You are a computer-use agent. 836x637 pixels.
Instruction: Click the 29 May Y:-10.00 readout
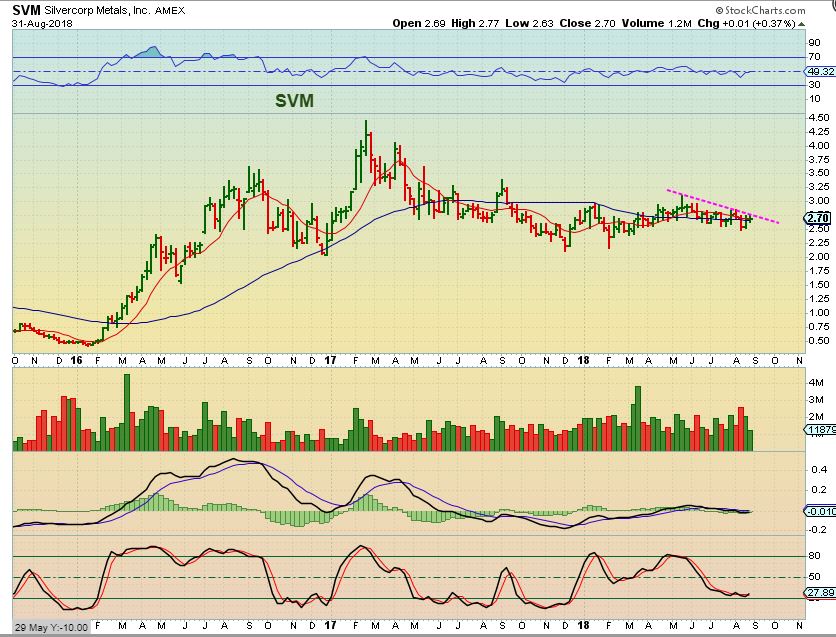pos(51,627)
